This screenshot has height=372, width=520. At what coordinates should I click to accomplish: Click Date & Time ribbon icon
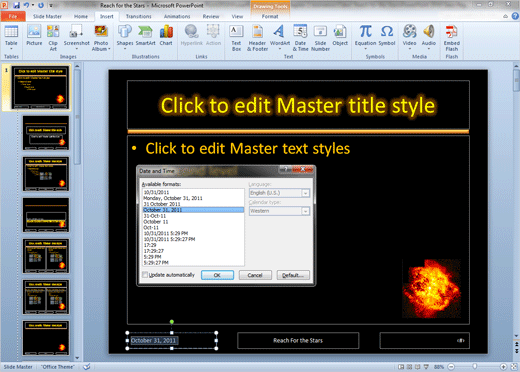(x=300, y=38)
